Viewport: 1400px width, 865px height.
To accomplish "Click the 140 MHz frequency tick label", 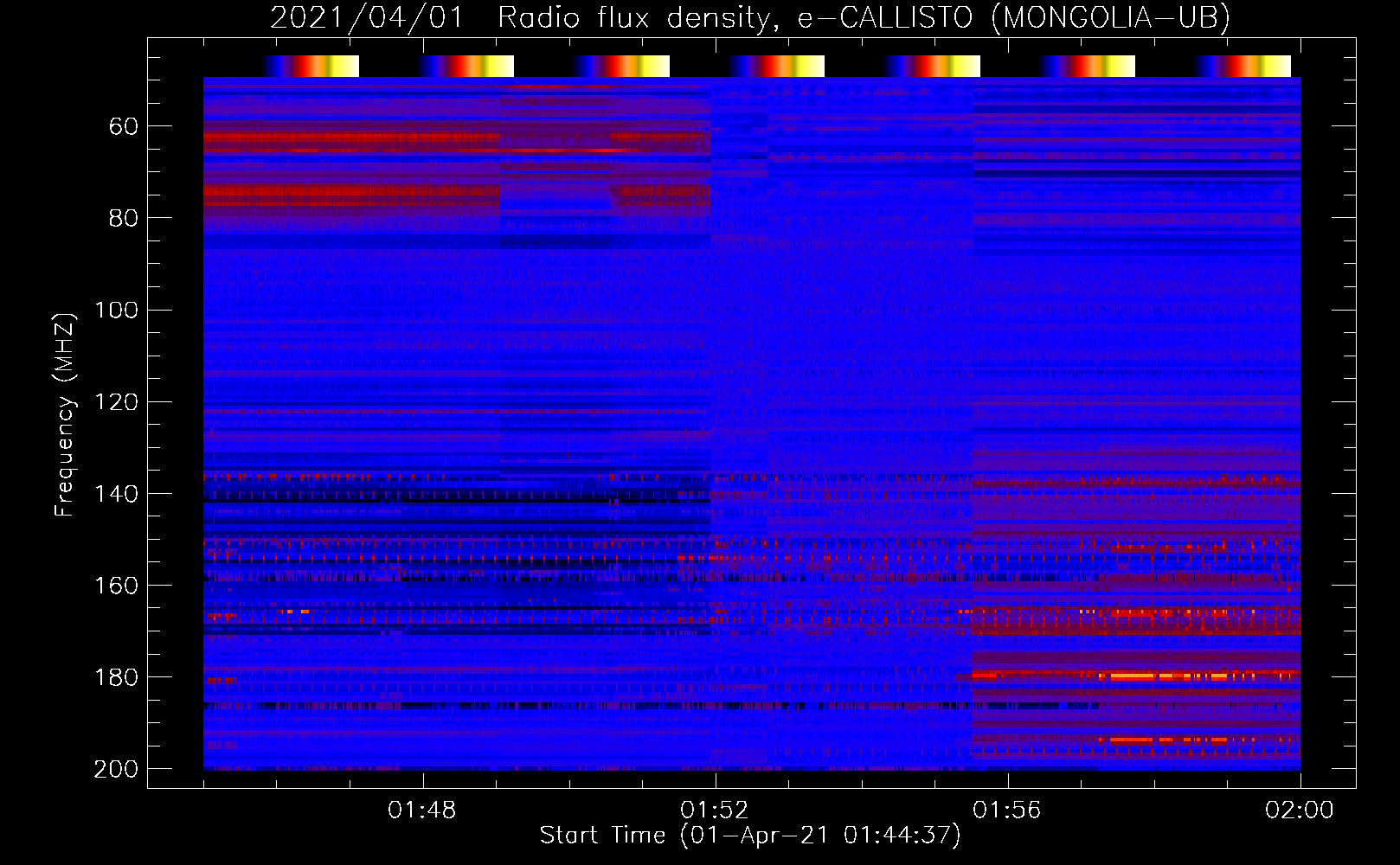I will tap(117, 494).
